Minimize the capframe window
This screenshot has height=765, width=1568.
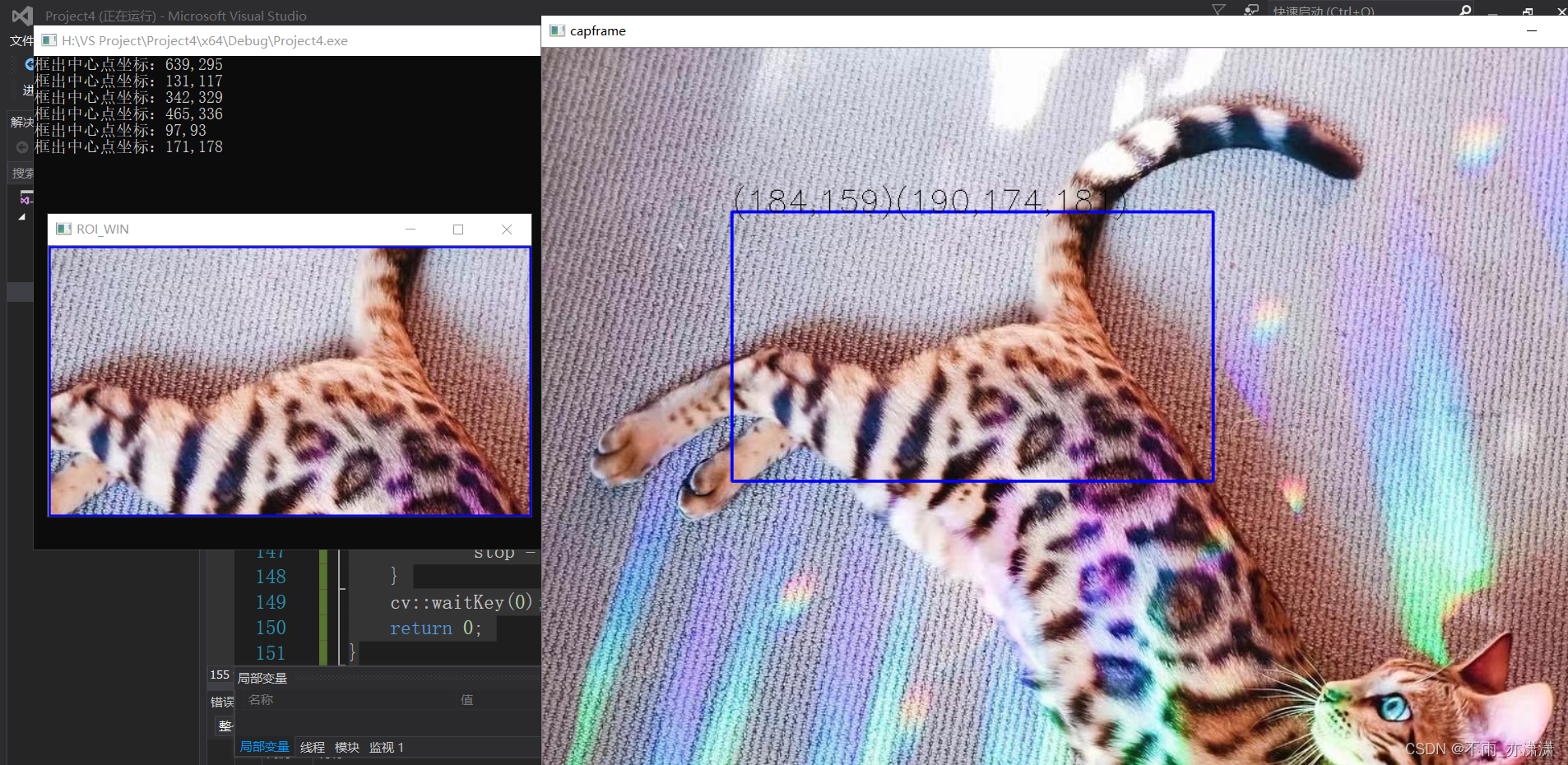tap(1532, 30)
